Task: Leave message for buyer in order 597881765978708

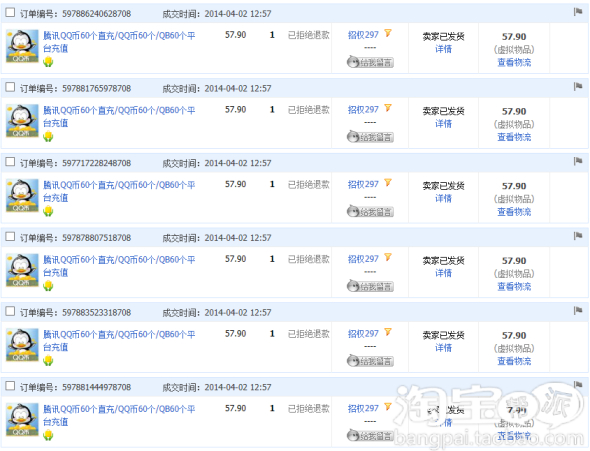Action: coord(370,137)
